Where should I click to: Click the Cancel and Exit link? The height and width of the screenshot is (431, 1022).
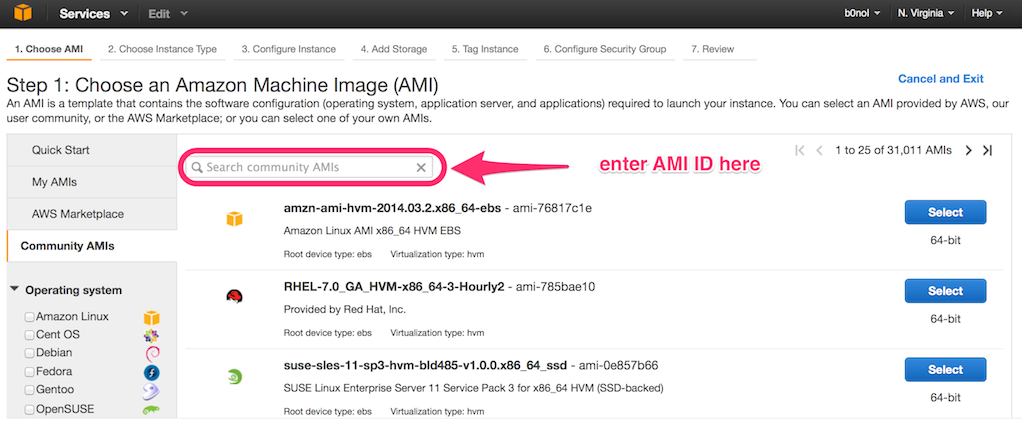coord(941,78)
